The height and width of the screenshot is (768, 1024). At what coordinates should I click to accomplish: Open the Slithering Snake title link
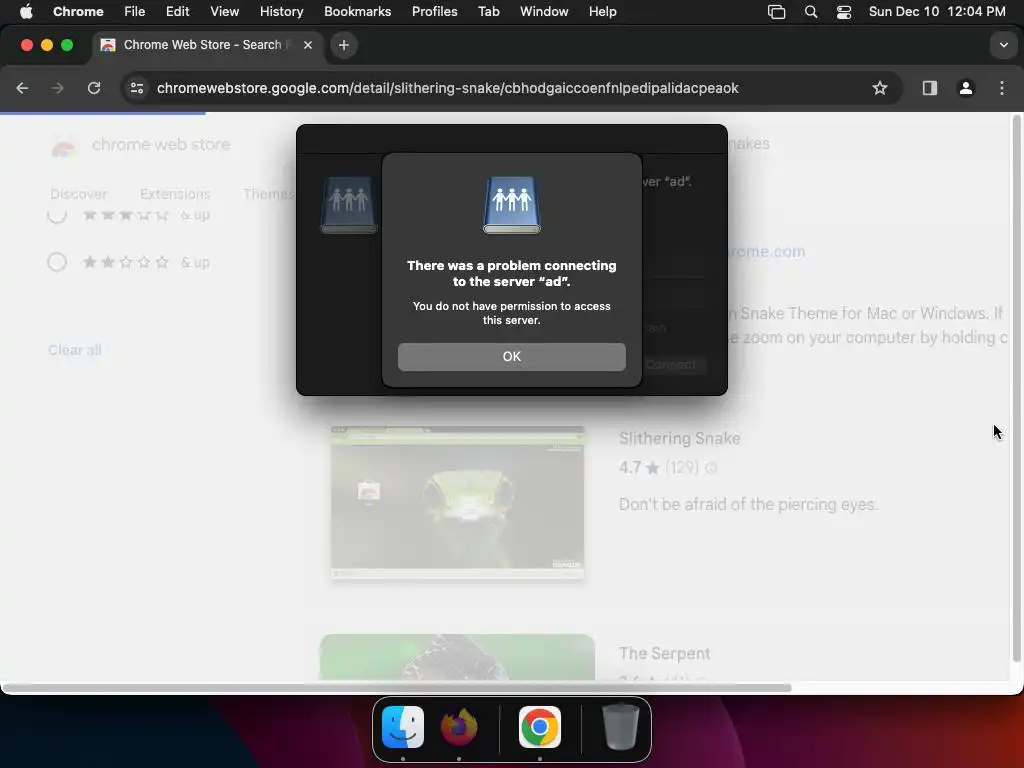pos(679,438)
